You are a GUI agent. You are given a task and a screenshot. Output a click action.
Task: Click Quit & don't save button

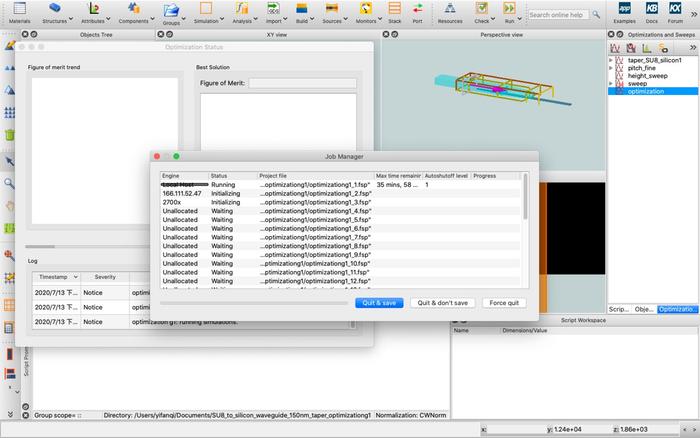click(442, 303)
